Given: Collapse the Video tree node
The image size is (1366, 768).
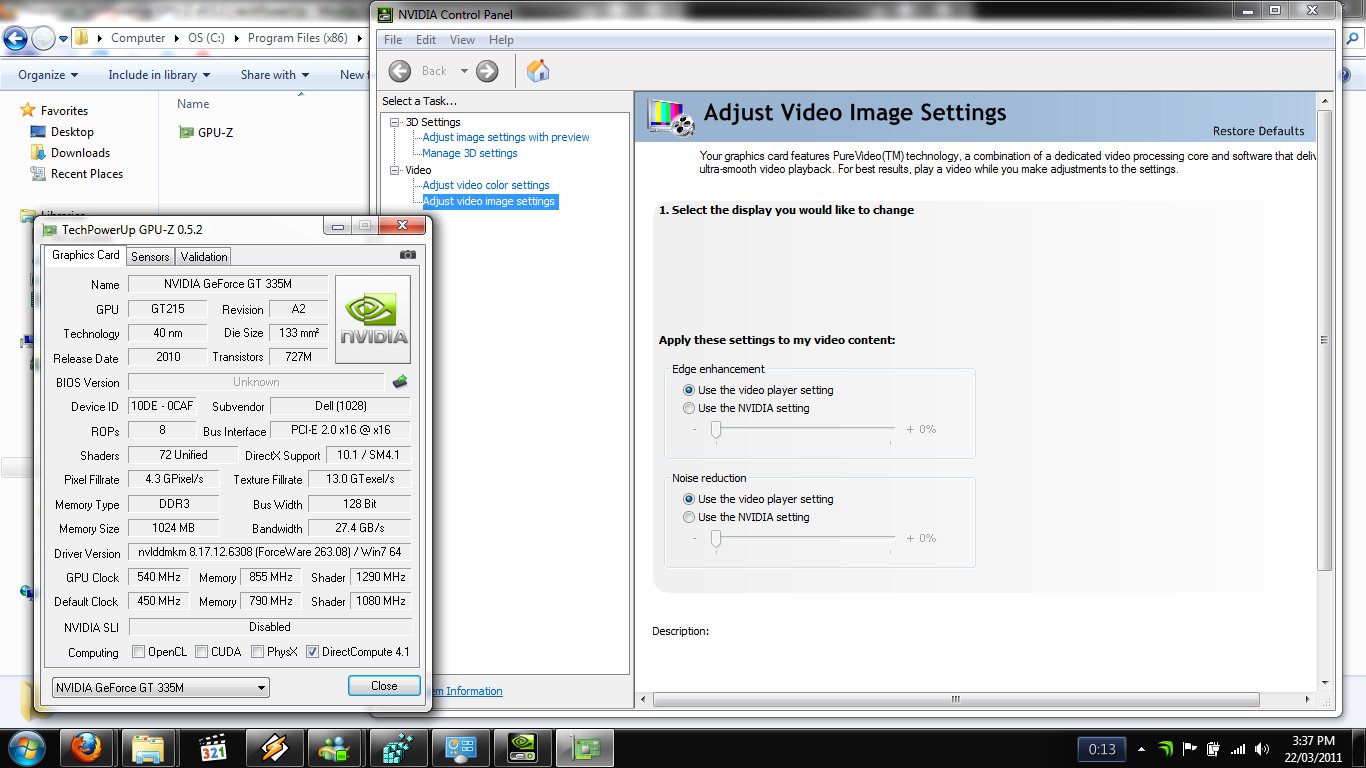Looking at the screenshot, I should (x=395, y=170).
